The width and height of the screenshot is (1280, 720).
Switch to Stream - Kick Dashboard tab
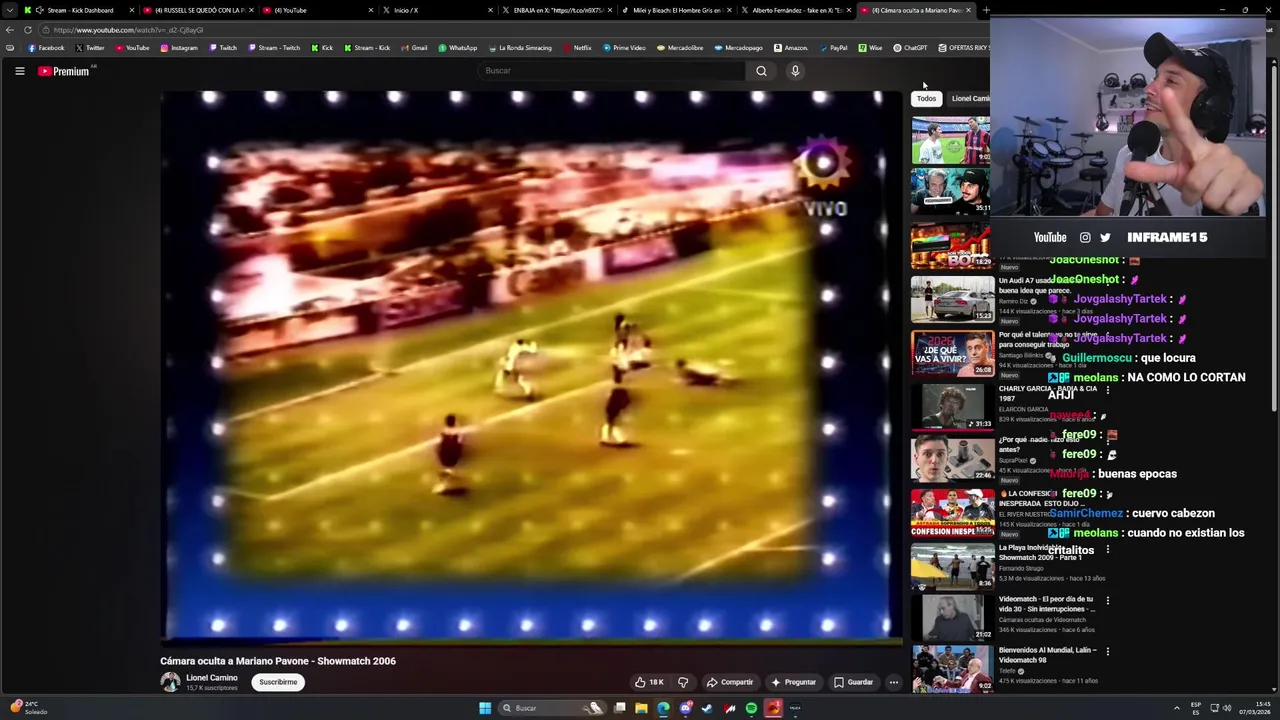point(80,10)
